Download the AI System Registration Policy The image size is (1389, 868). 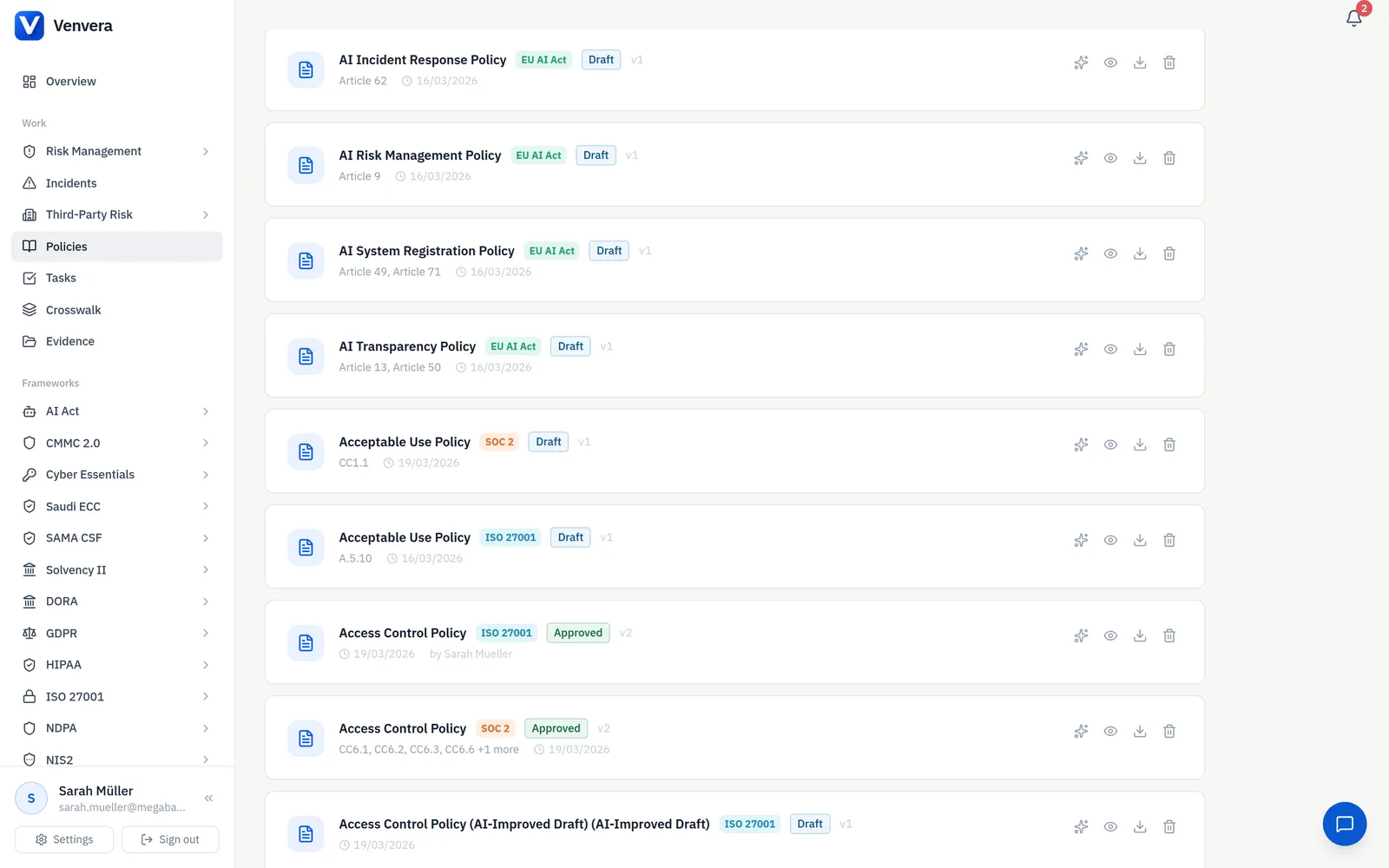pyautogui.click(x=1140, y=253)
